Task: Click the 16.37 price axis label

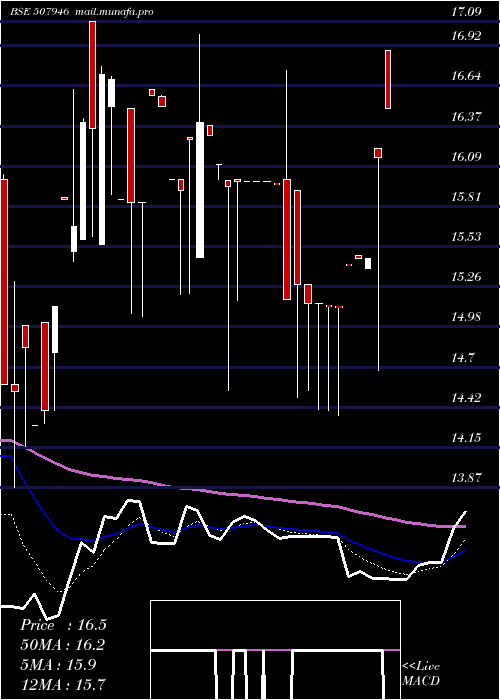Action: coord(466,117)
